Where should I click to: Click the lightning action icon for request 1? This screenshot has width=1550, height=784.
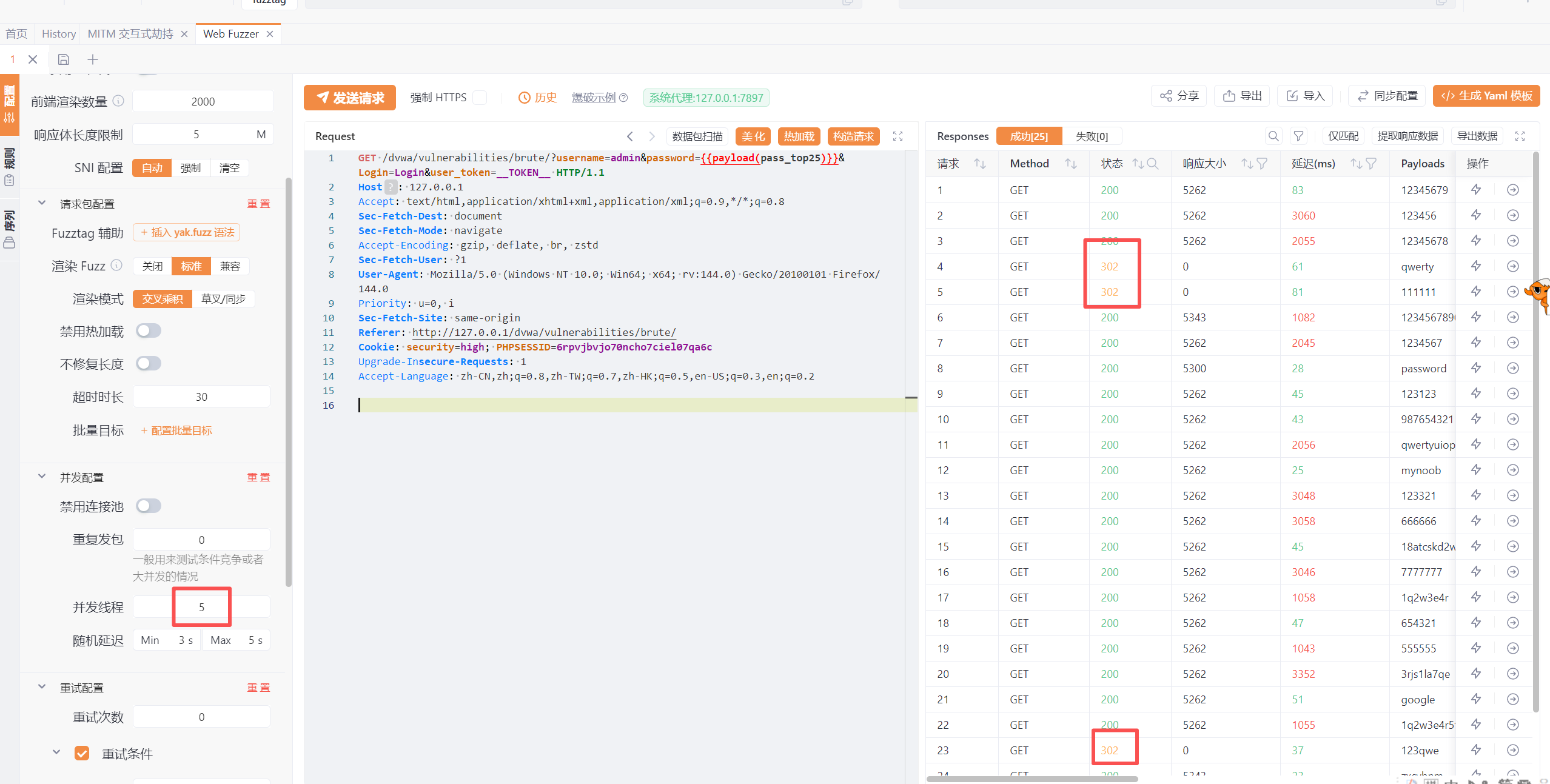coord(1476,190)
